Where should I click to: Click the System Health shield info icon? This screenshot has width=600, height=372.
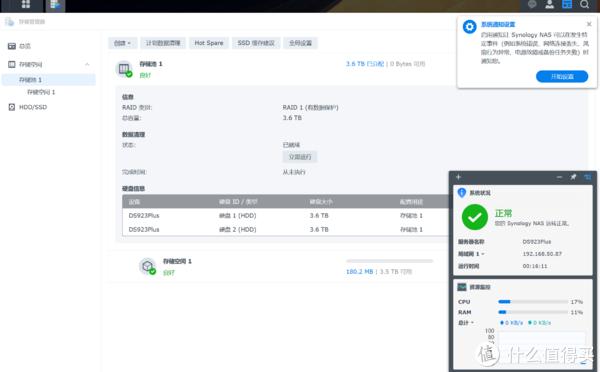(462, 193)
